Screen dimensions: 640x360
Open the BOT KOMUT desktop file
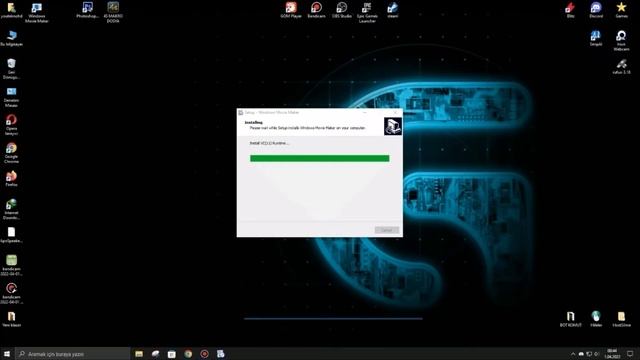(571, 319)
